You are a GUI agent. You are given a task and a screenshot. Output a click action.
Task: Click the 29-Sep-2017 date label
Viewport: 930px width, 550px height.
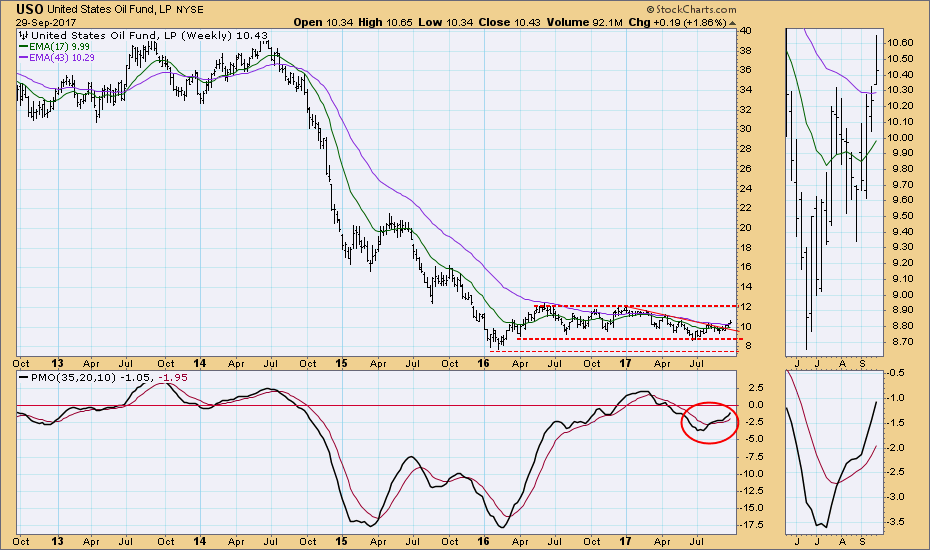coord(37,21)
